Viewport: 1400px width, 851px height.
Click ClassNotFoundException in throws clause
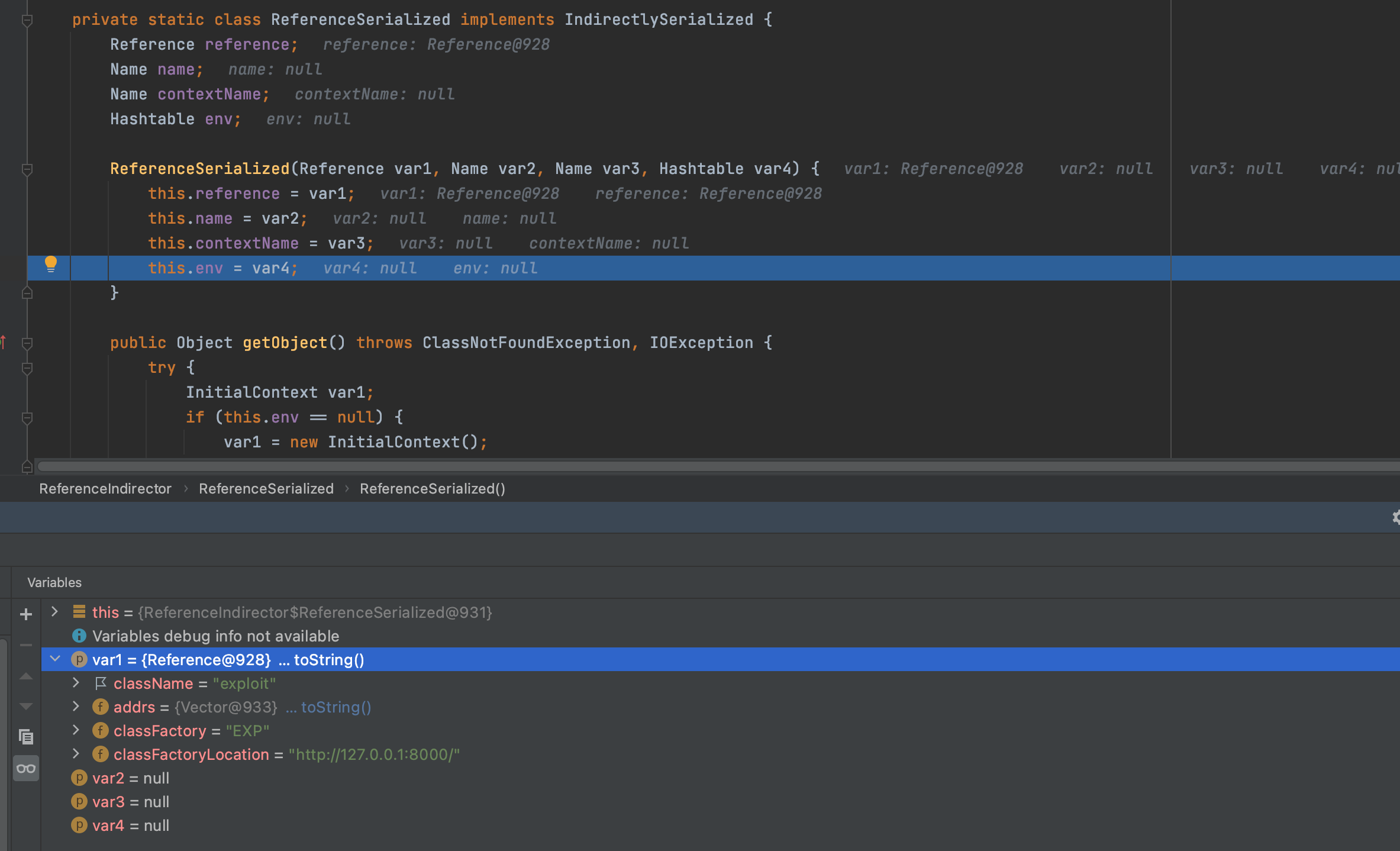(527, 343)
